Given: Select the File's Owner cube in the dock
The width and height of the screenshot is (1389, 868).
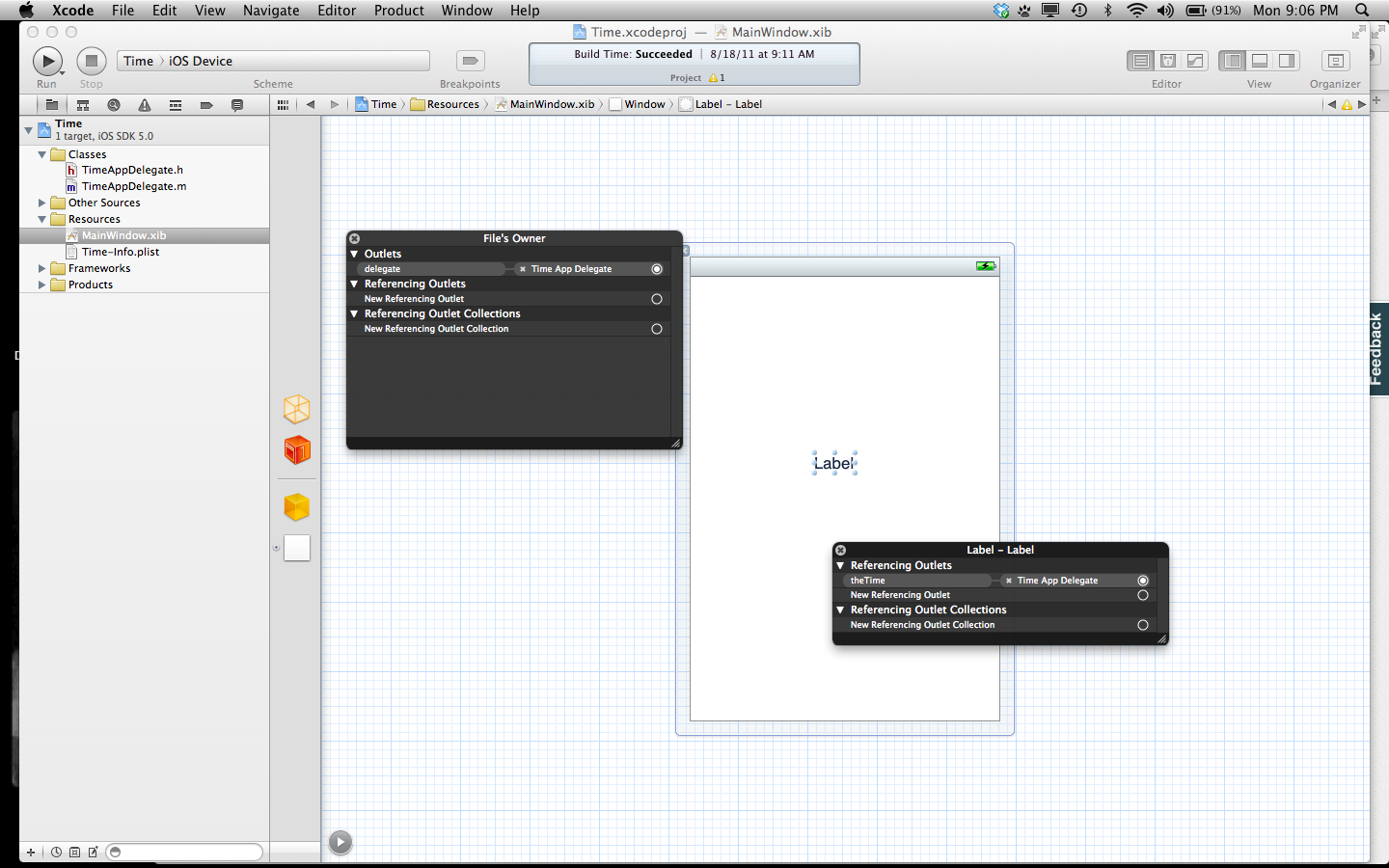Looking at the screenshot, I should 297,409.
